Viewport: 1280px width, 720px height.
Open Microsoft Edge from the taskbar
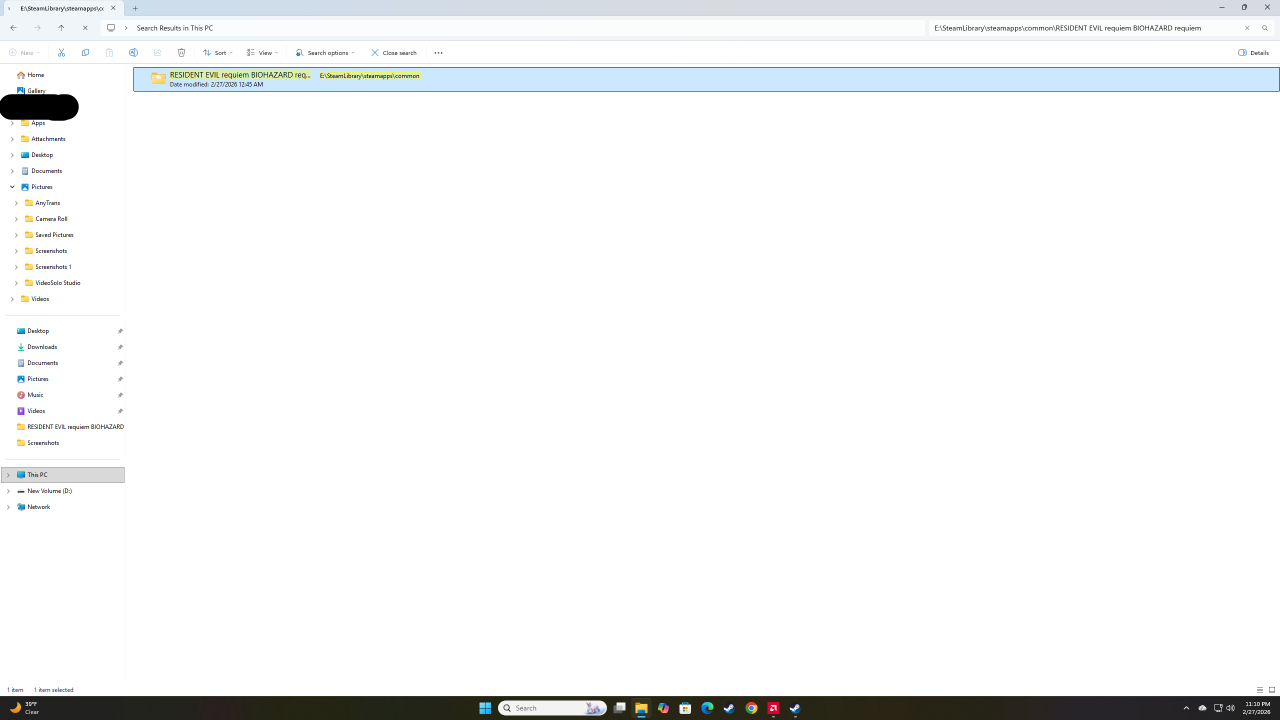[x=707, y=708]
